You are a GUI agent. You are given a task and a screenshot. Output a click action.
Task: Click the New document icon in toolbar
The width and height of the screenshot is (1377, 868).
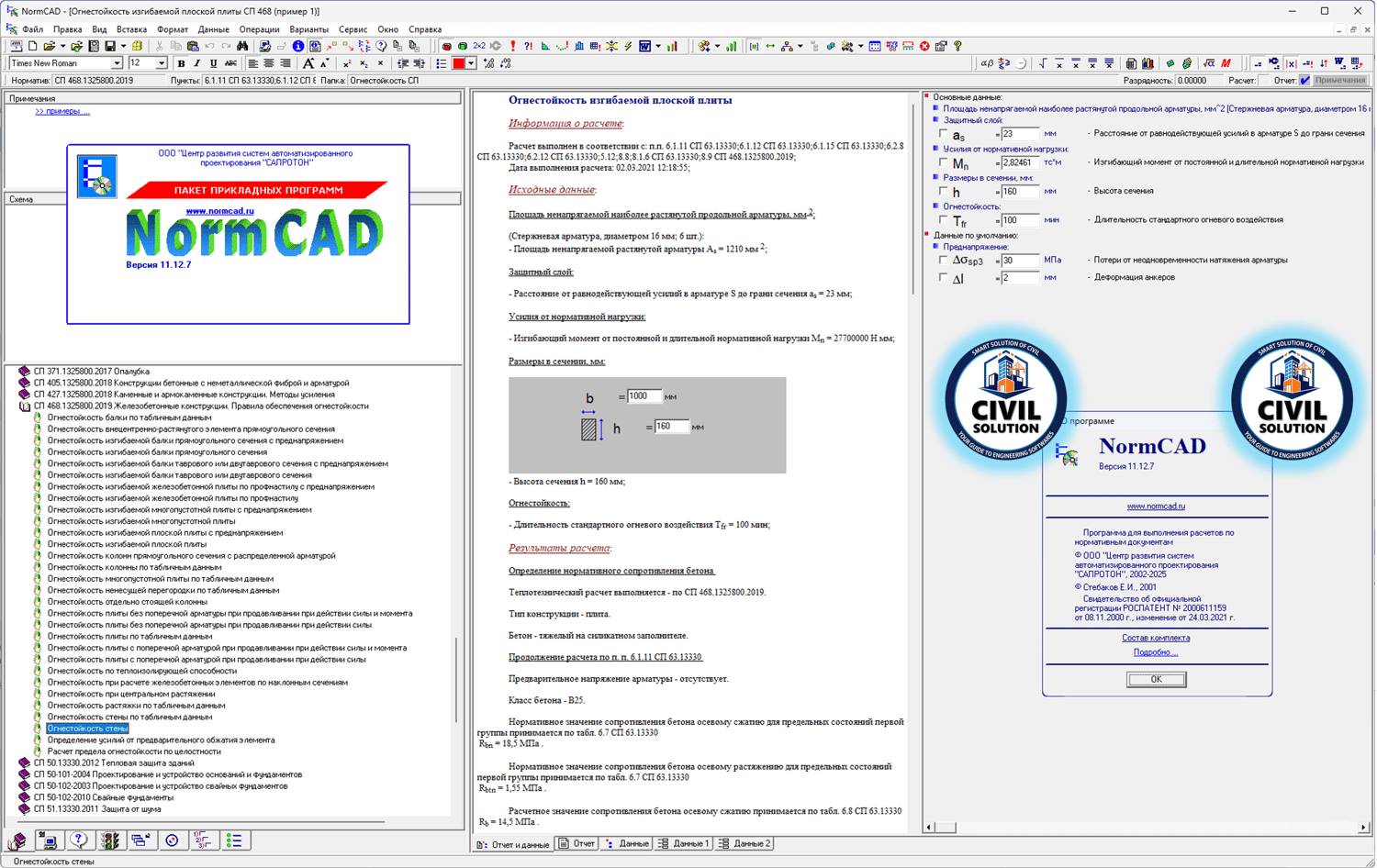[x=33, y=46]
